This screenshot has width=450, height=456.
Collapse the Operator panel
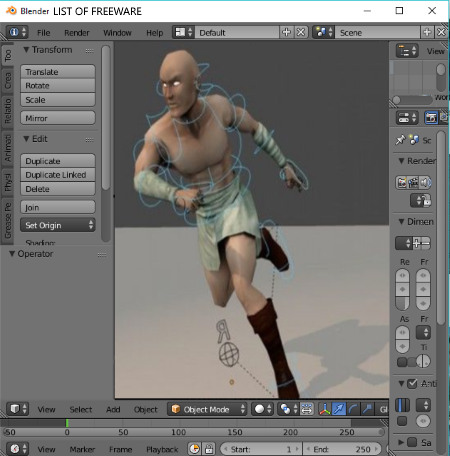click(x=12, y=254)
